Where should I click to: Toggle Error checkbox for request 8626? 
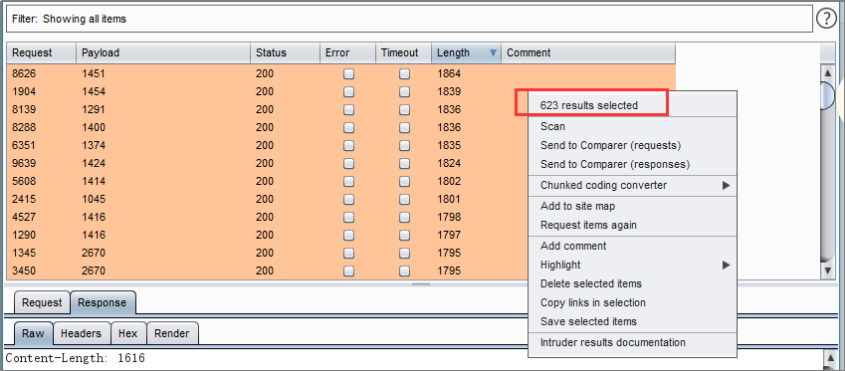point(349,74)
